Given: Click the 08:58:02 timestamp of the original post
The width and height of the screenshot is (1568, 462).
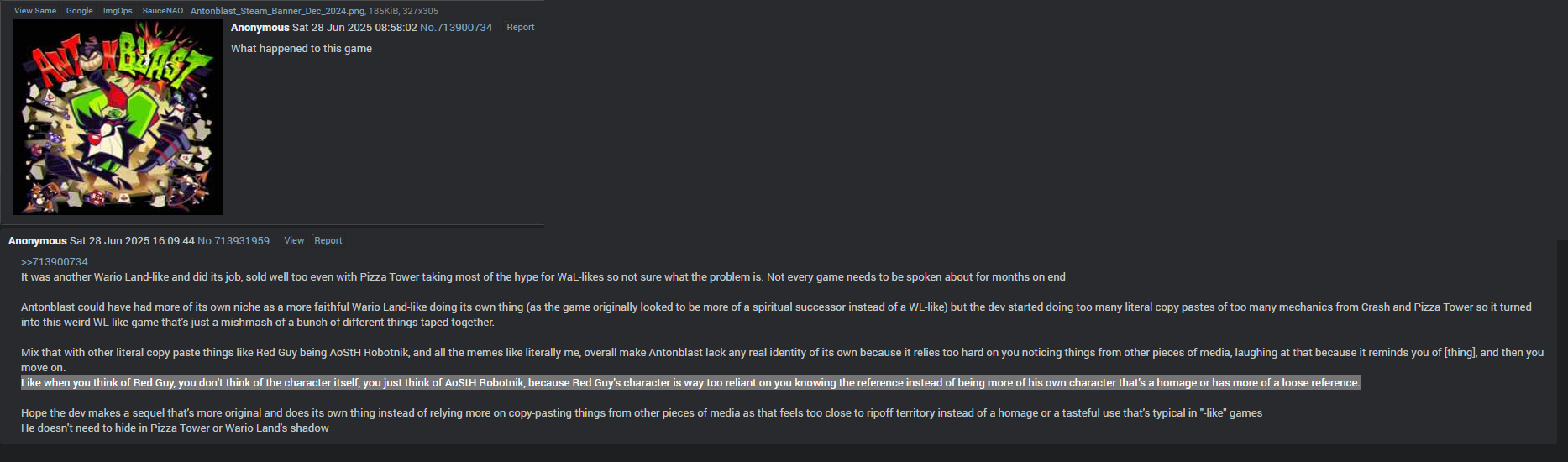Looking at the screenshot, I should [x=395, y=28].
